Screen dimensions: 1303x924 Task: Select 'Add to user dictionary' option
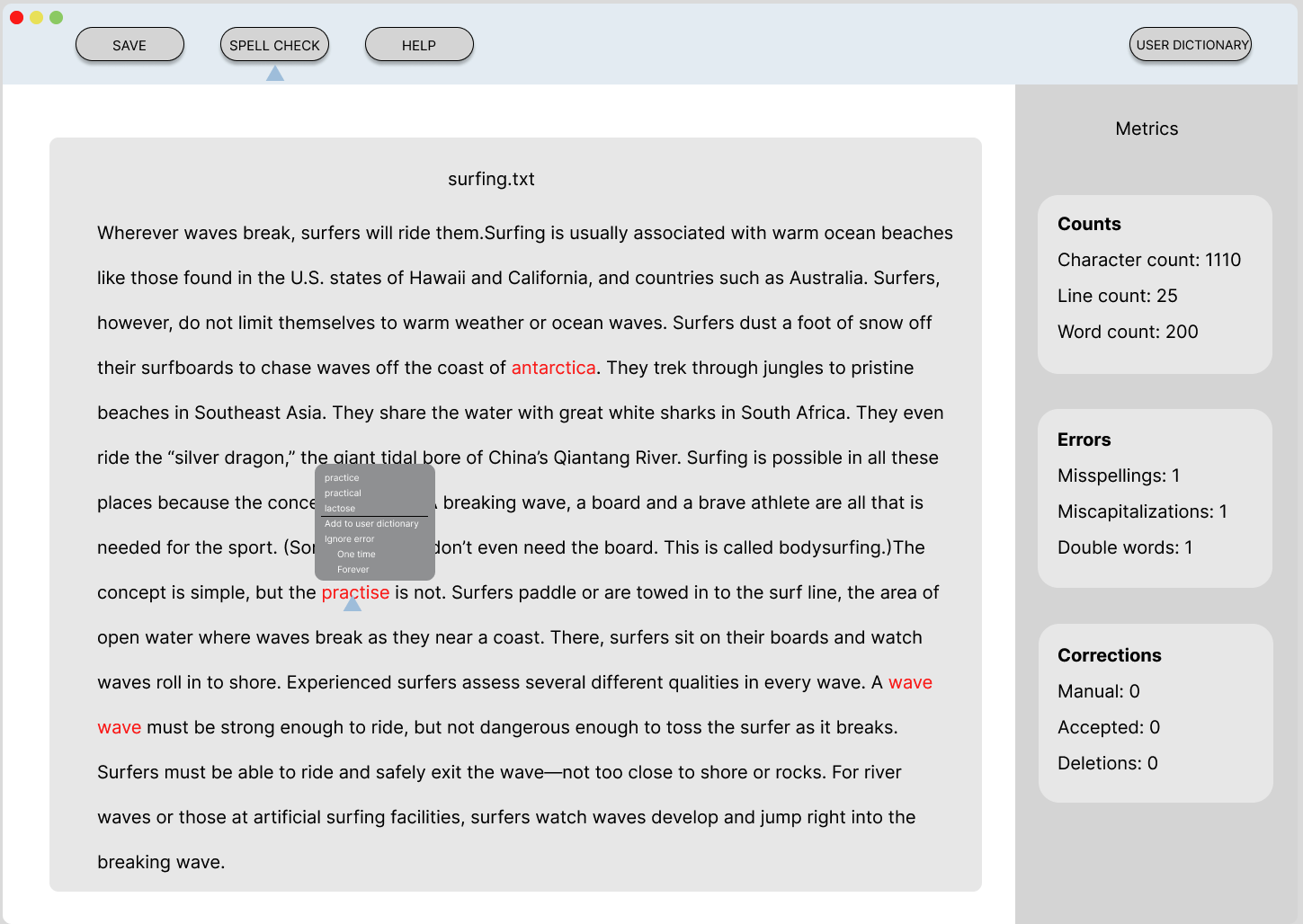(371, 524)
